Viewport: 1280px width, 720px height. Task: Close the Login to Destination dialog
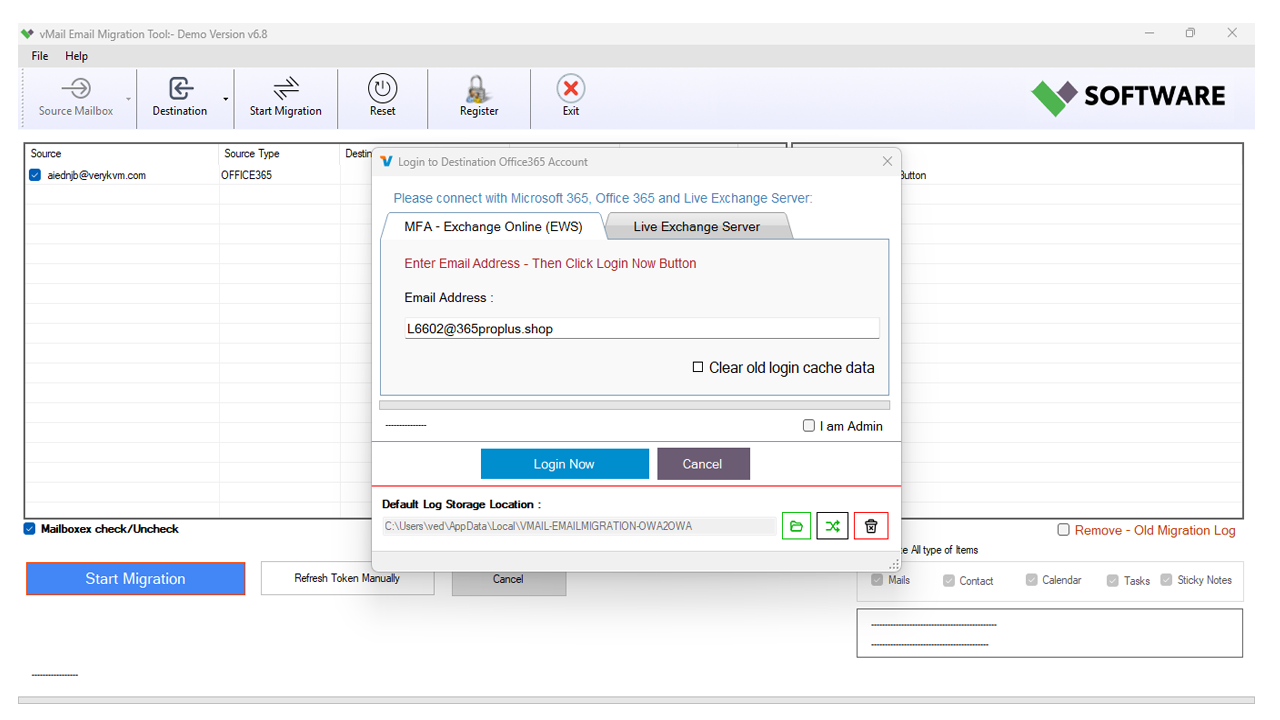point(887,161)
